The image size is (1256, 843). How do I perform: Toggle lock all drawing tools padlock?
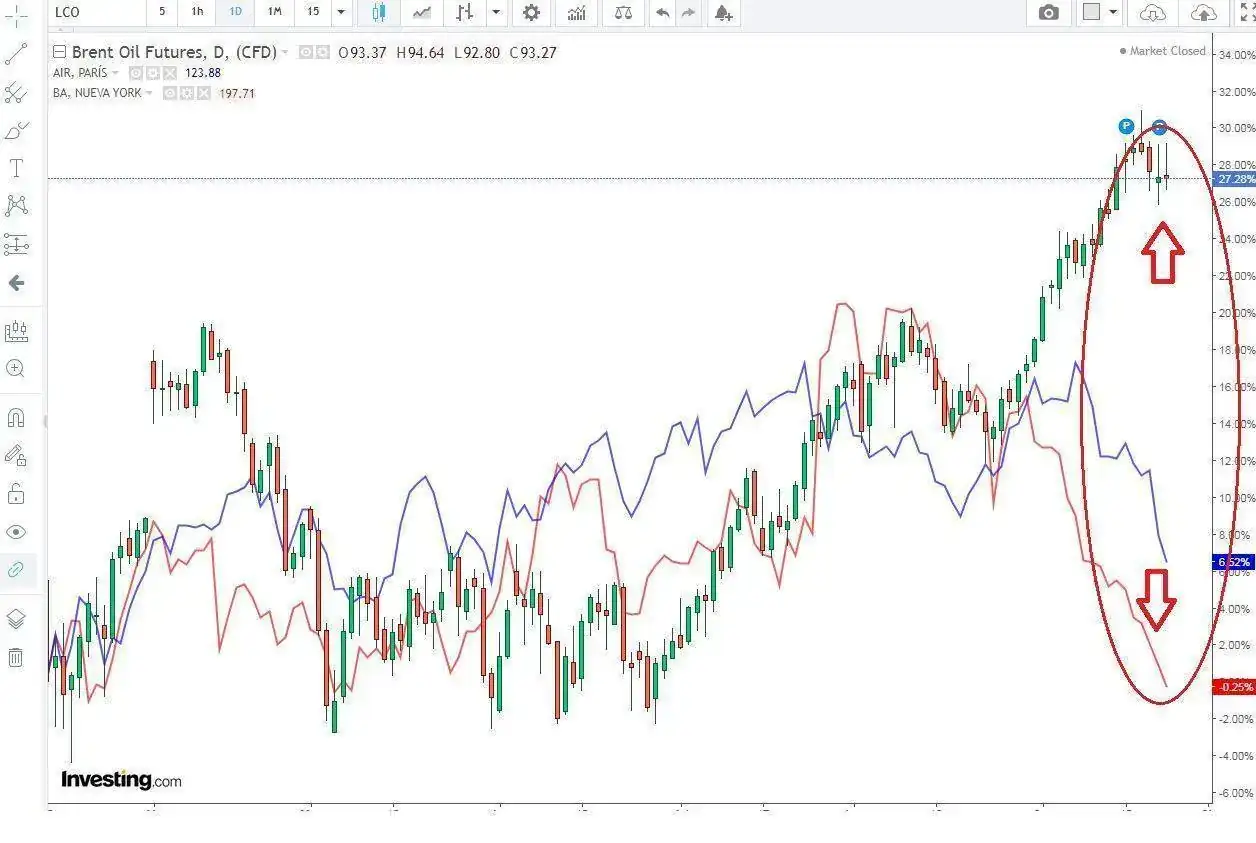click(x=16, y=494)
